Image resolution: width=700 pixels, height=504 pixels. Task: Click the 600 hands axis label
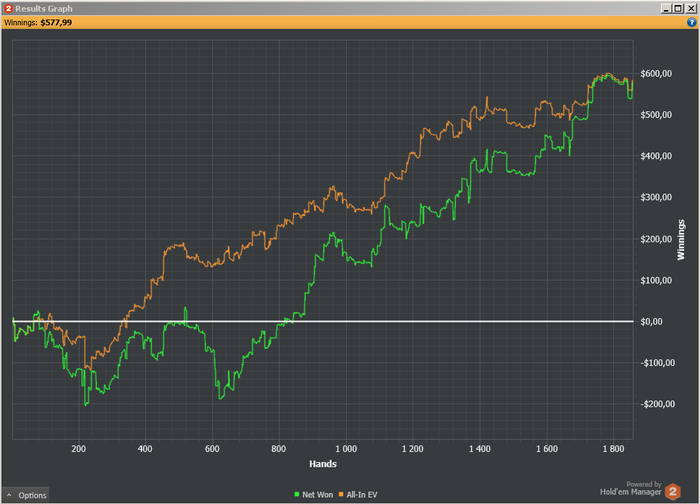point(212,449)
